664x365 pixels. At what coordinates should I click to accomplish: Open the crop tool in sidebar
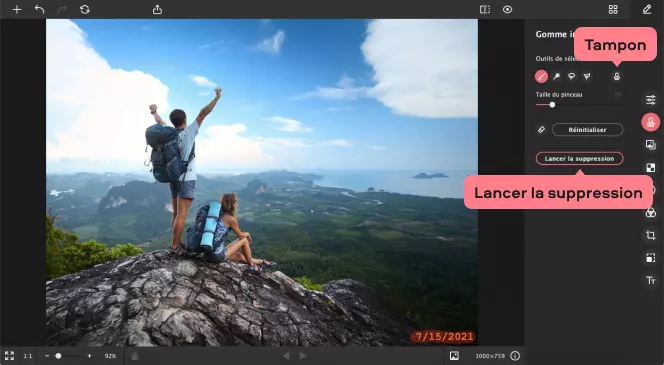[x=651, y=235]
